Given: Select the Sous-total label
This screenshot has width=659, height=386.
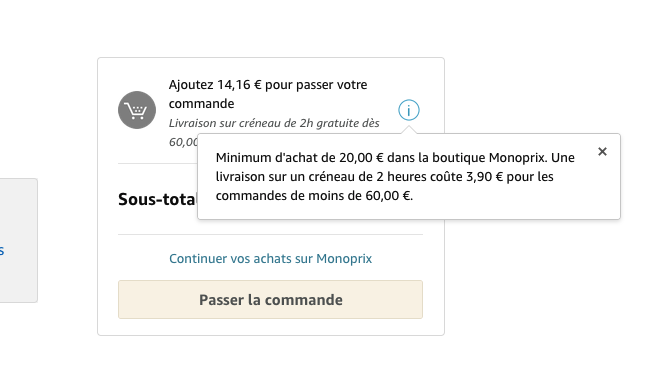Looking at the screenshot, I should tap(157, 199).
